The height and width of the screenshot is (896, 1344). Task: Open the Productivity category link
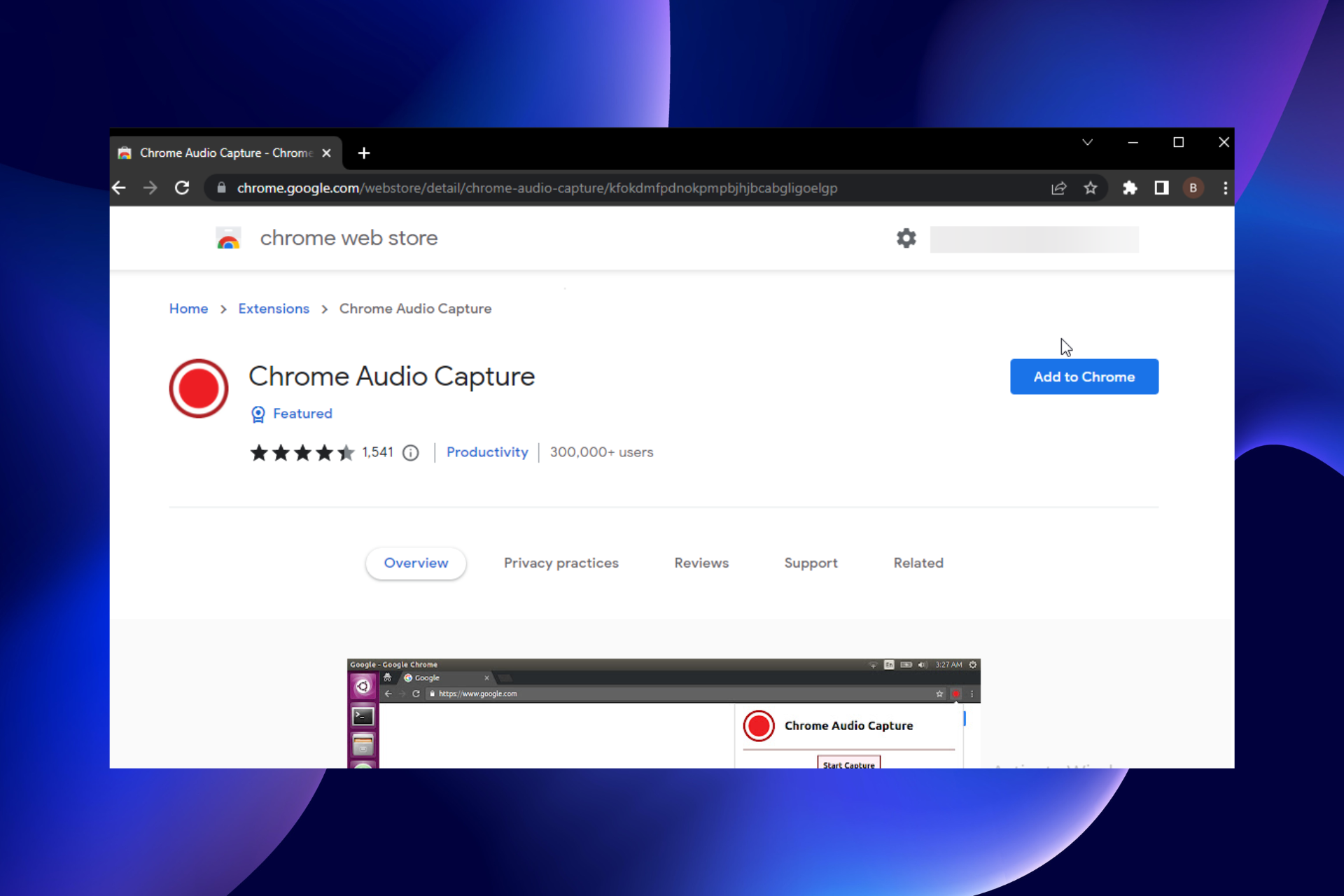click(487, 452)
